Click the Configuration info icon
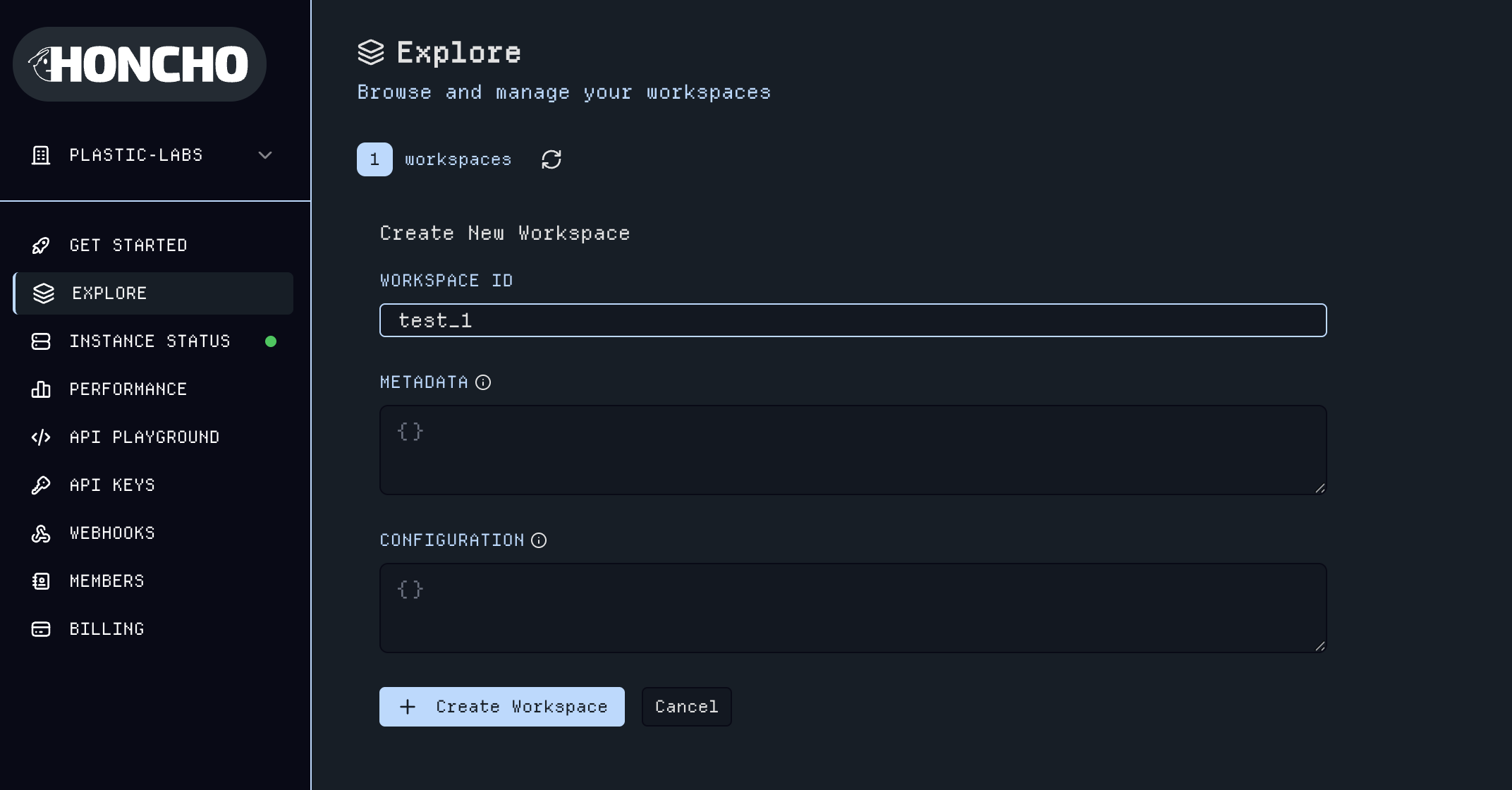The width and height of the screenshot is (1512, 790). point(539,540)
